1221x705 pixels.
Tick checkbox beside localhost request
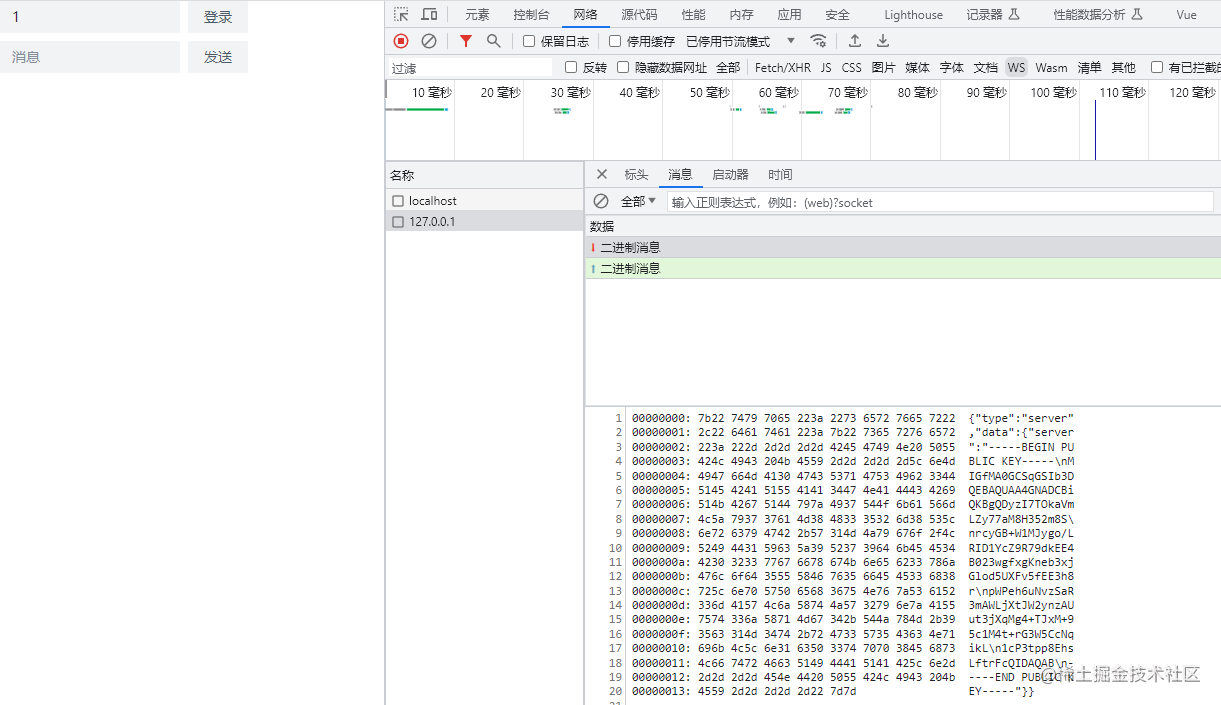pyautogui.click(x=398, y=201)
